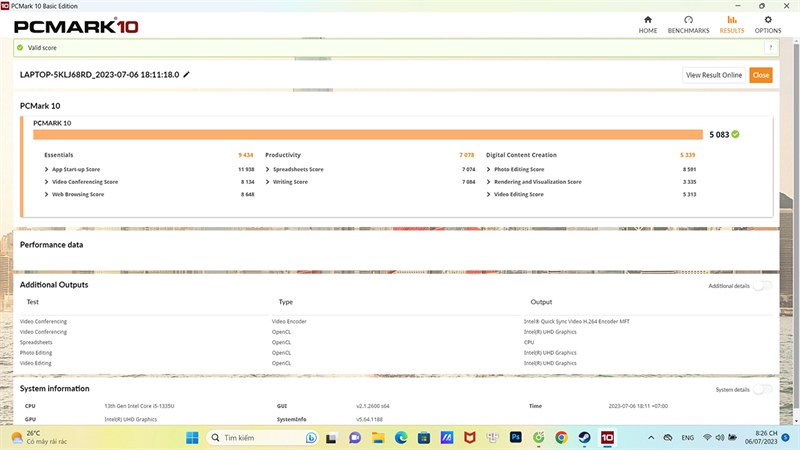Click the help question mark in Valid score bar
This screenshot has width=800, height=450.
coord(770,48)
